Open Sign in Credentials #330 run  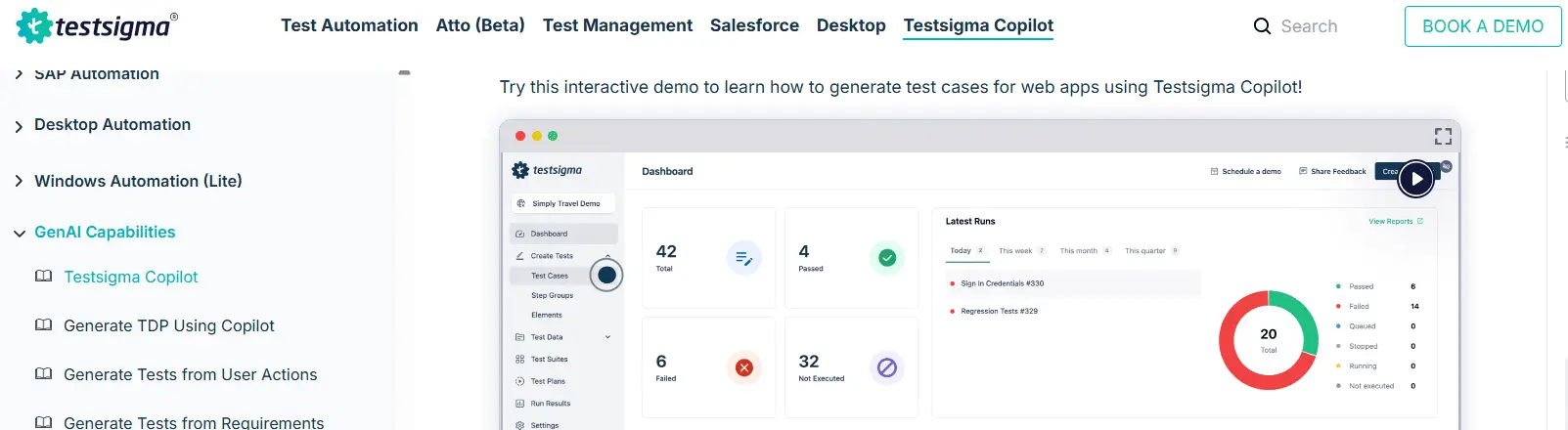[1002, 283]
